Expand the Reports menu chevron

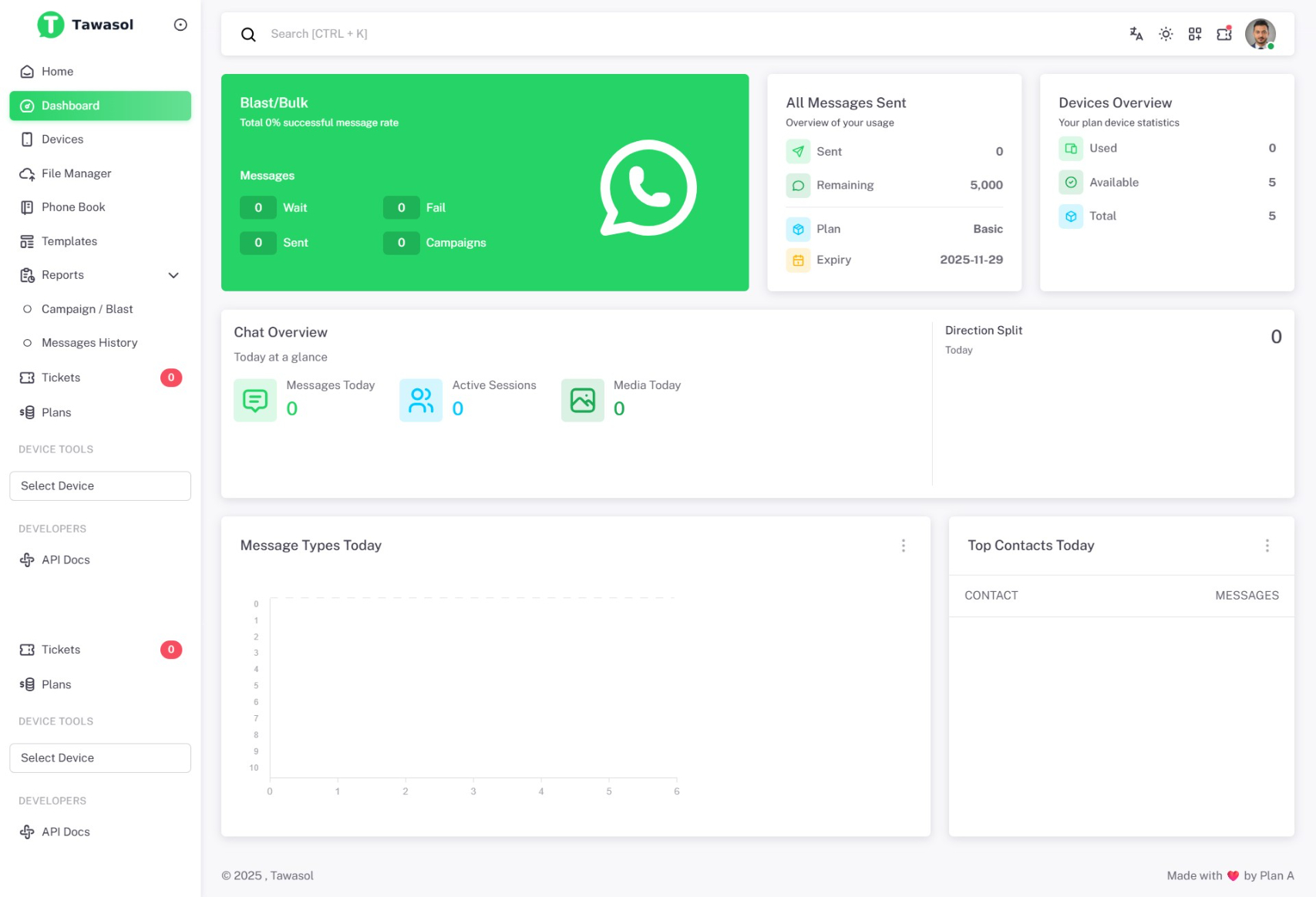173,275
